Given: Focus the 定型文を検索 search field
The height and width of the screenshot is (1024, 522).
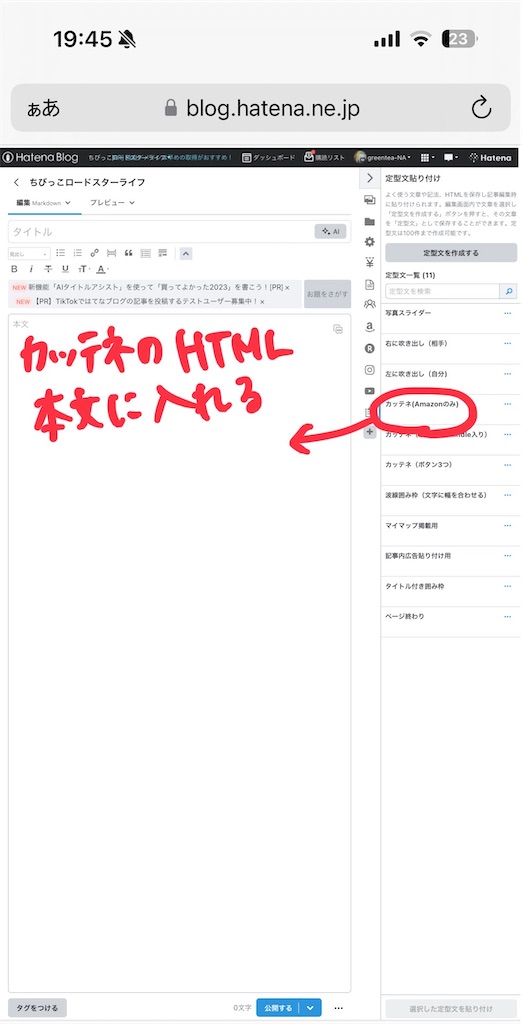Looking at the screenshot, I should [442, 291].
